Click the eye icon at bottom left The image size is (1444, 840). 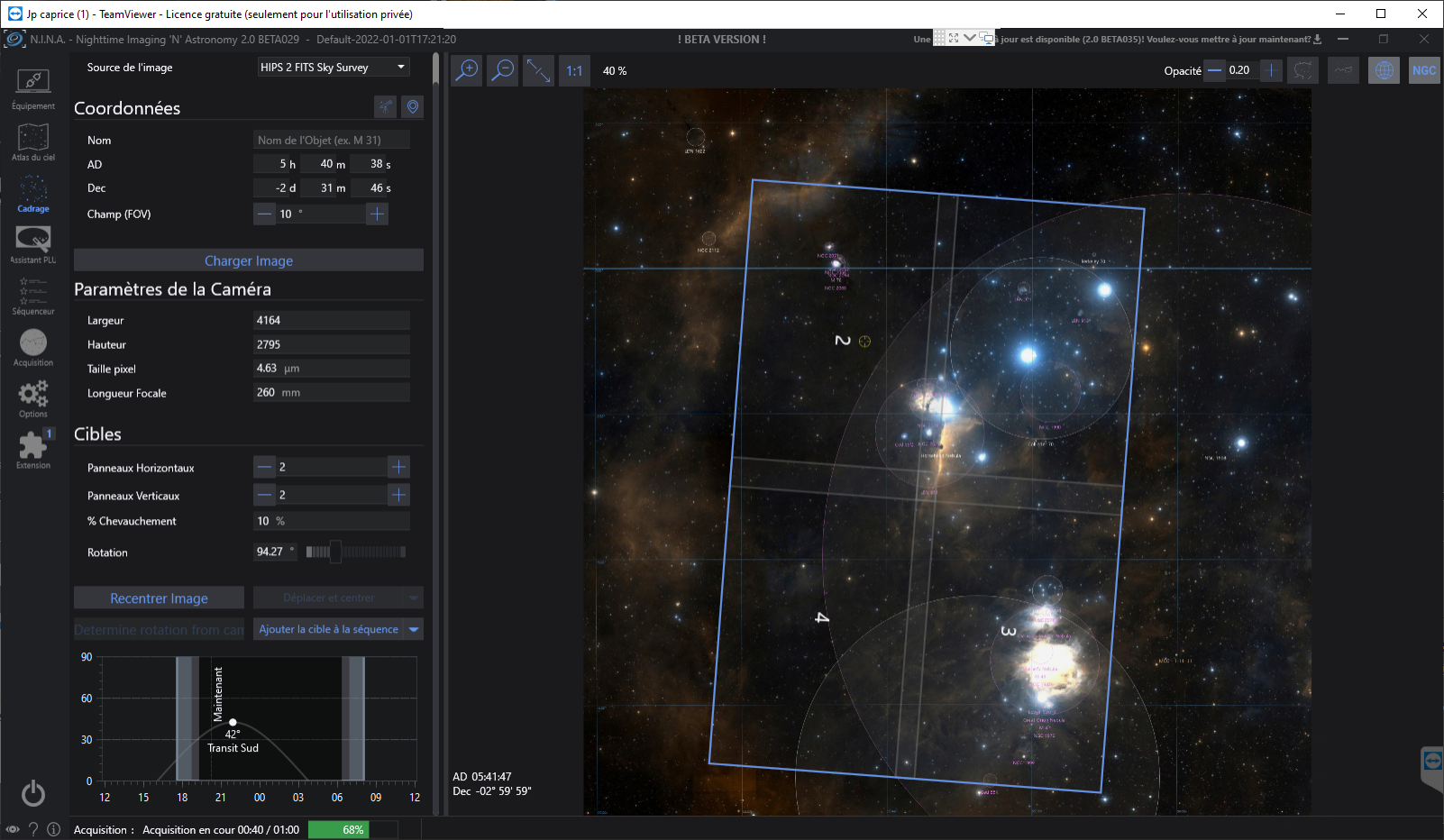13,829
